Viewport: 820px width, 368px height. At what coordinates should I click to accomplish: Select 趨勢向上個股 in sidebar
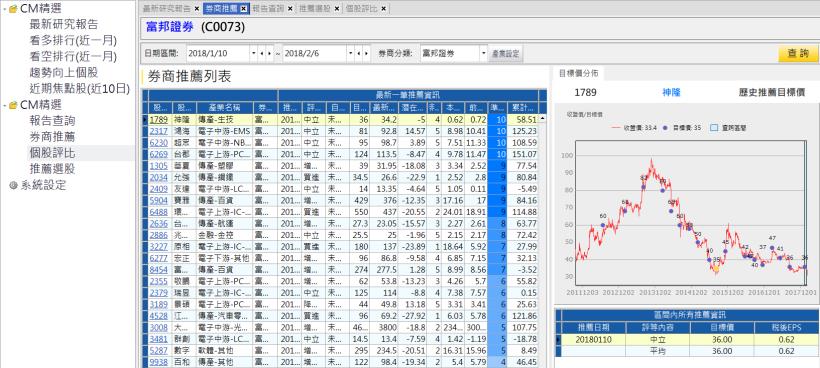(64, 73)
